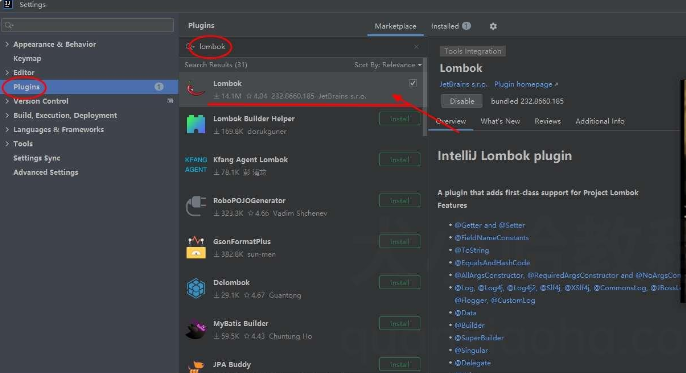
Task: Click the Lombok Builder Helper plugin icon
Action: point(196,124)
